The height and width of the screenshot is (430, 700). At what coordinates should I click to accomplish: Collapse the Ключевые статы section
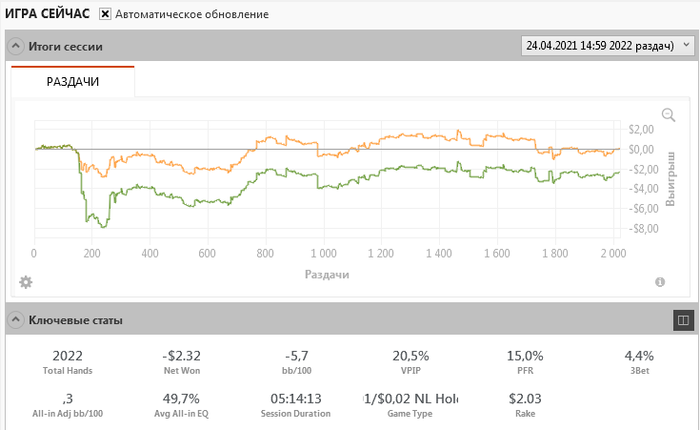coord(15,320)
